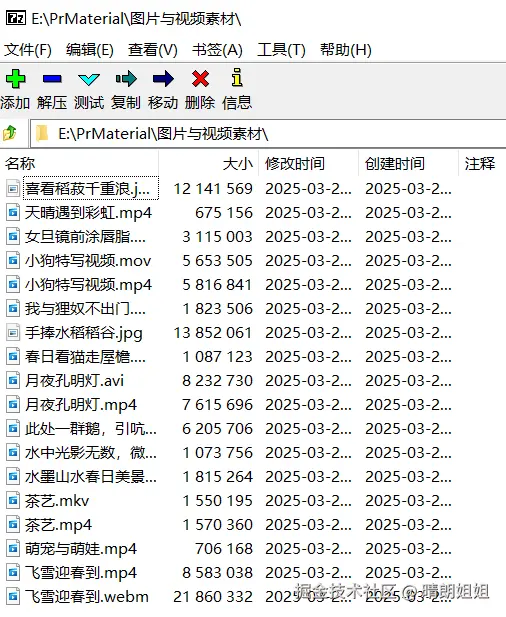The image size is (506, 617).
Task: Run the Test (测试) archive tool
Action: [x=89, y=79]
